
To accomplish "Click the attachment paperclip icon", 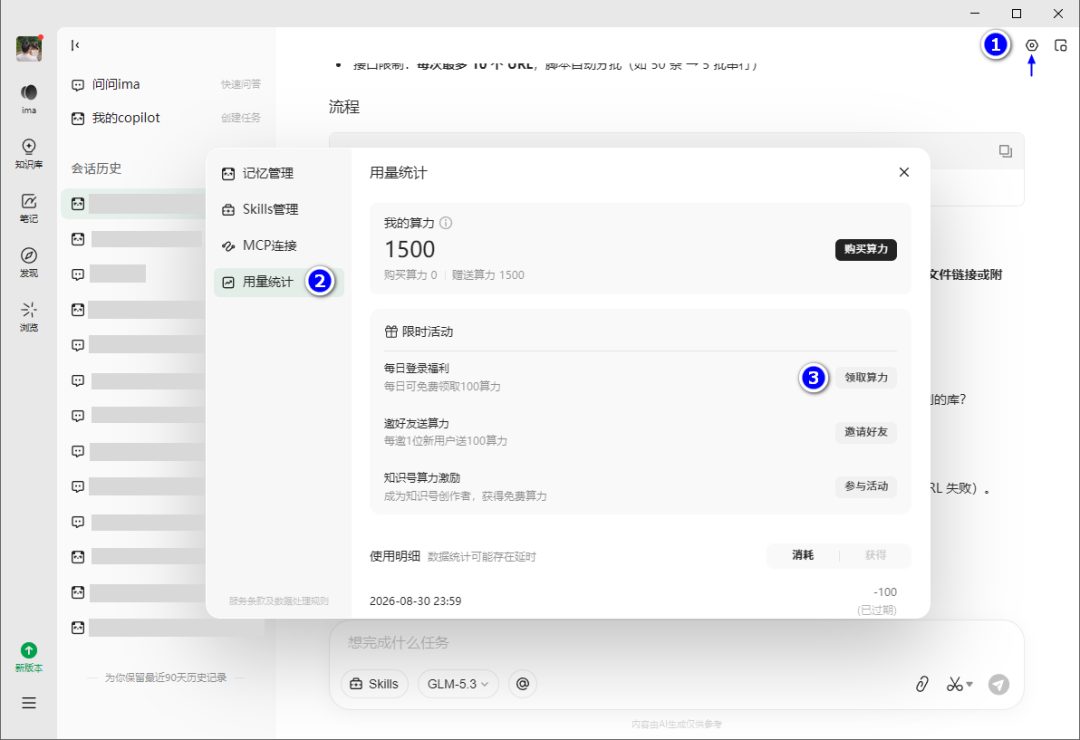I will tap(922, 684).
